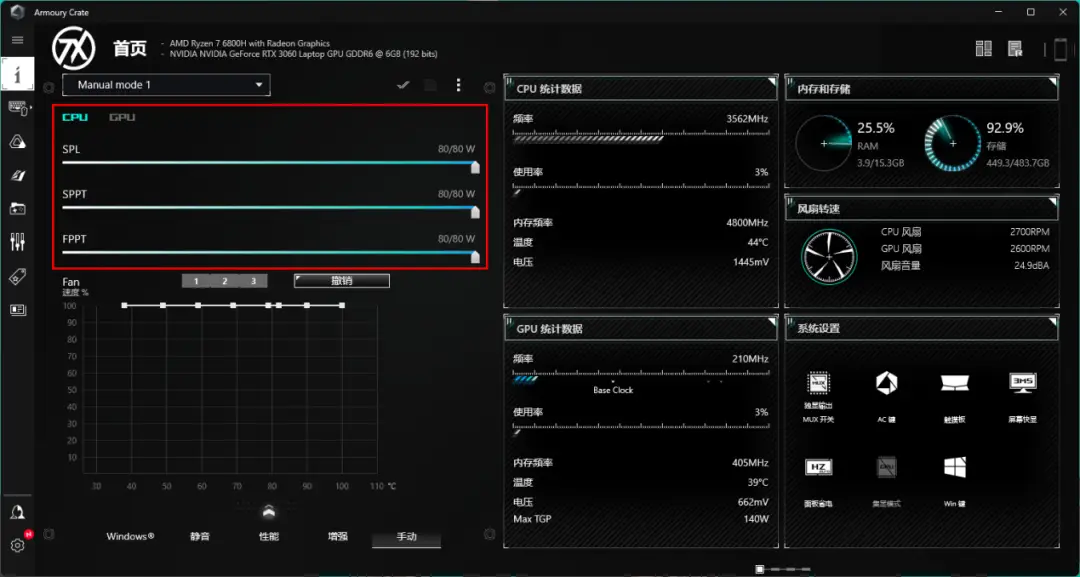
Task: Toggle the 触摸板 touchpad icon
Action: (955, 384)
